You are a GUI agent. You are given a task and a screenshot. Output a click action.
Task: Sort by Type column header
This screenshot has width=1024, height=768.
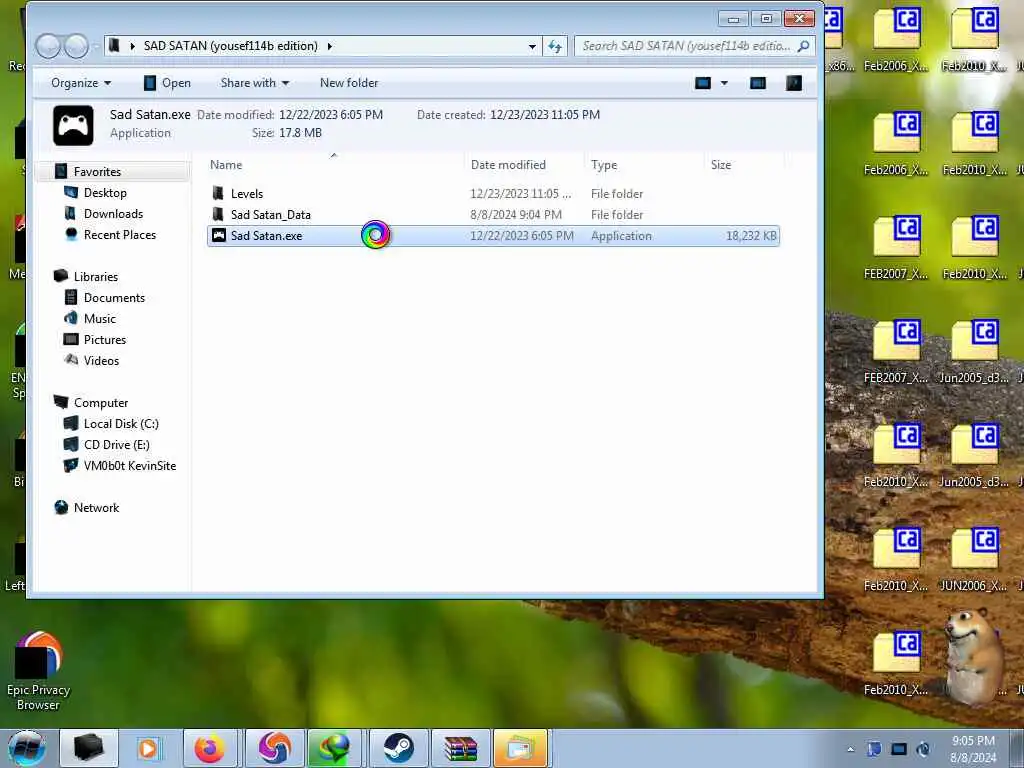click(644, 165)
